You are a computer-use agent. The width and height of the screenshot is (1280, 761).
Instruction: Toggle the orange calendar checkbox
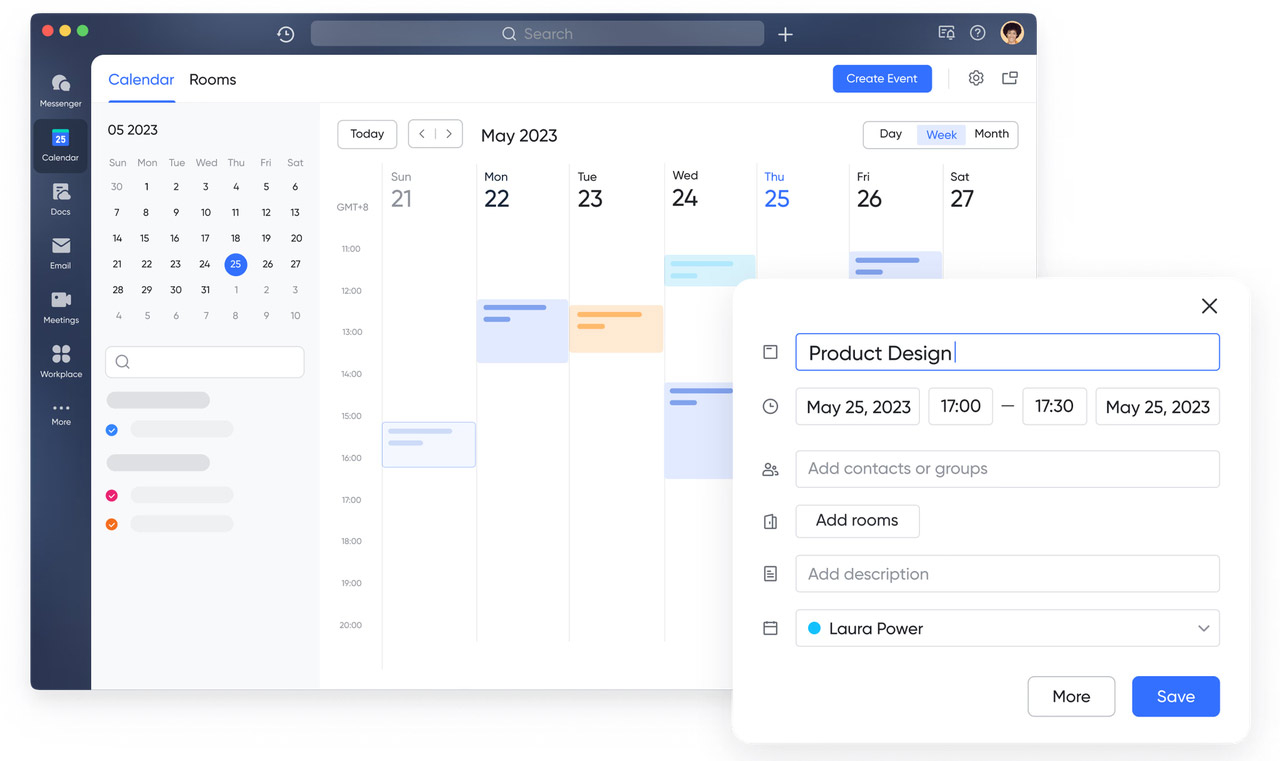pyautogui.click(x=112, y=524)
